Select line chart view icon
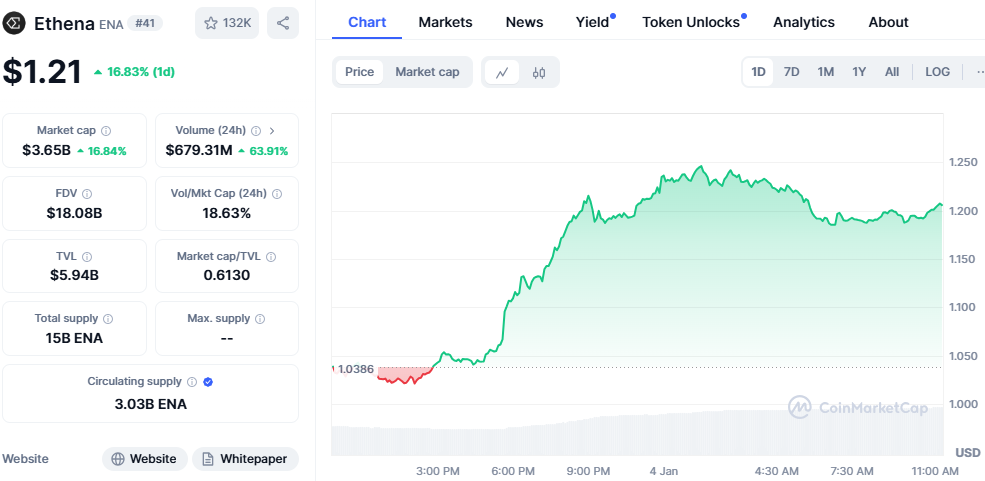Screen dimensions: 985x481 click(x=501, y=72)
